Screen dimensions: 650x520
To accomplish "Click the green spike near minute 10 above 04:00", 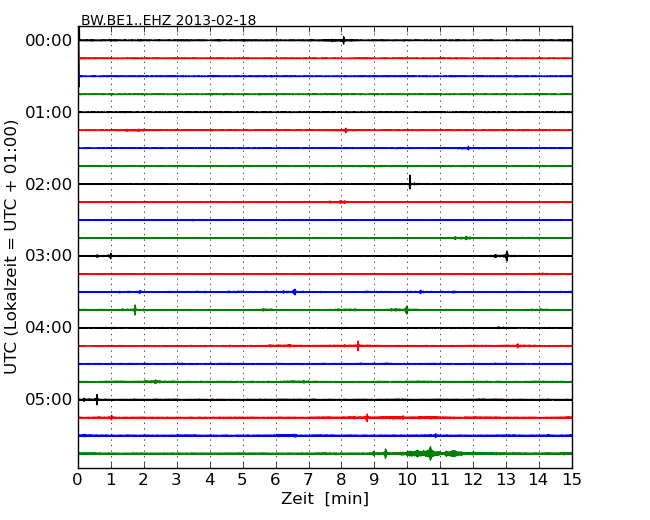I will point(406,310).
